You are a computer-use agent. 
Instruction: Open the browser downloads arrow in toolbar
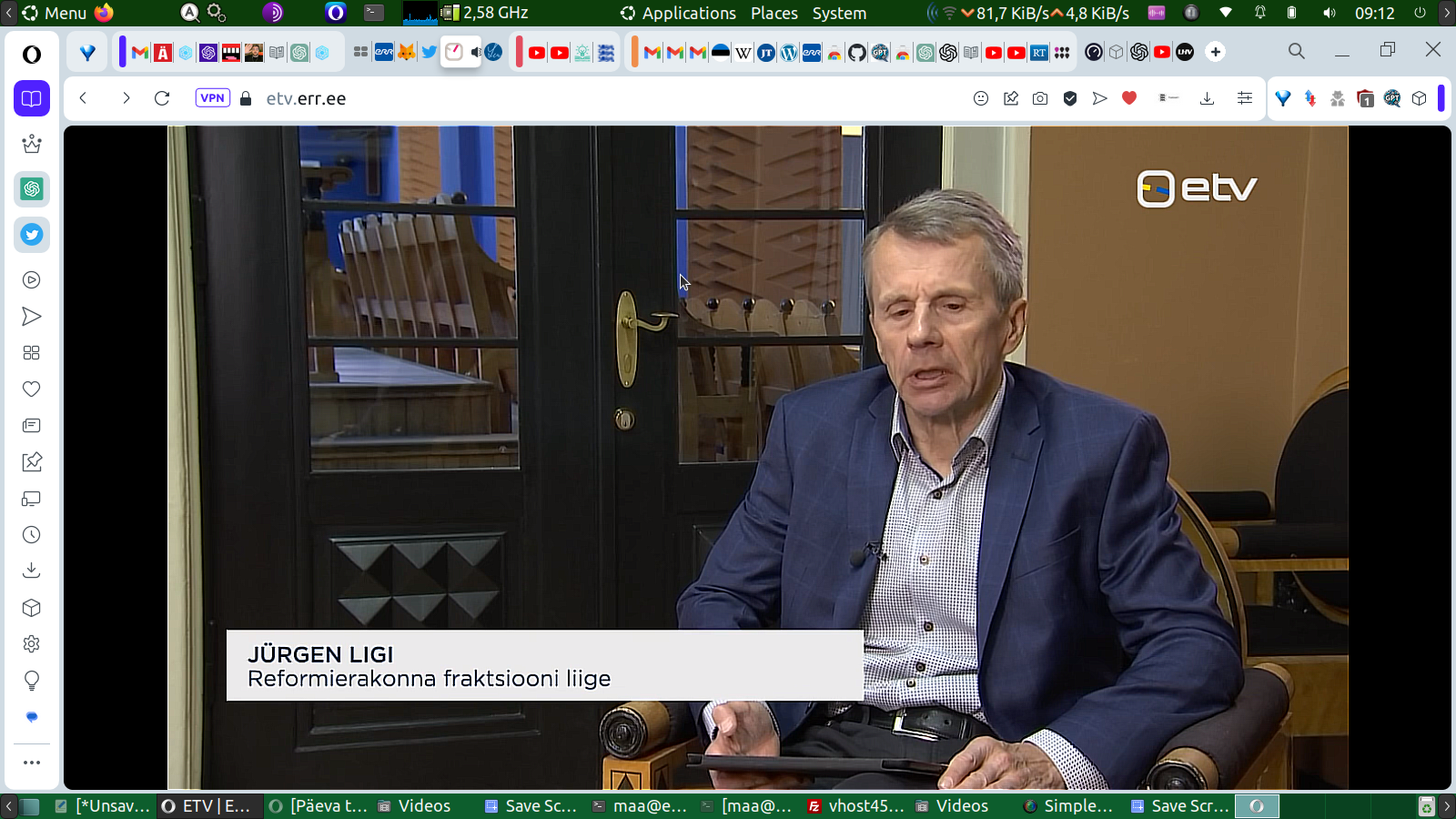coord(1208,98)
